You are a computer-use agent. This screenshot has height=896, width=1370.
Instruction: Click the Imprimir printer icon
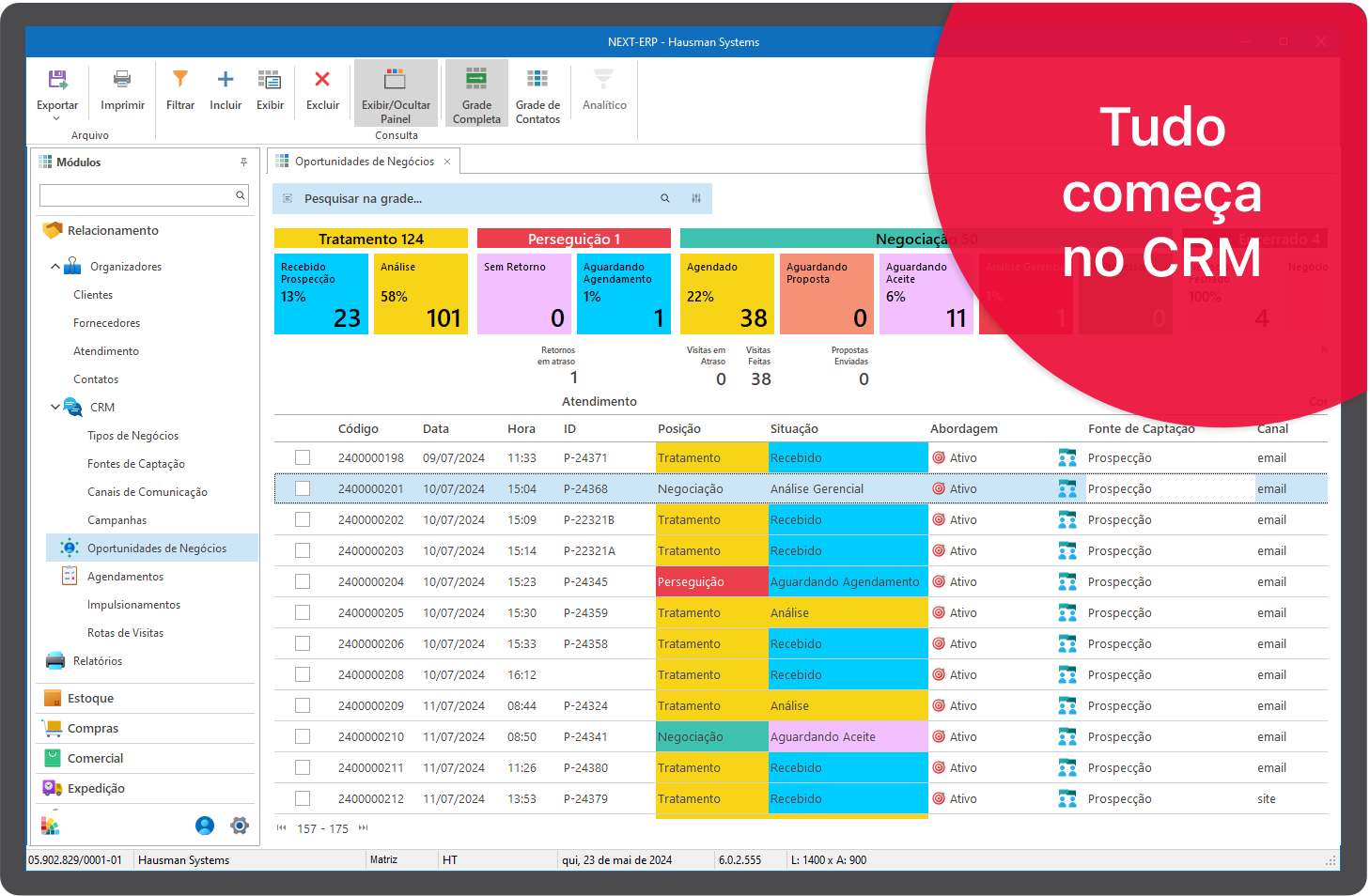(122, 81)
